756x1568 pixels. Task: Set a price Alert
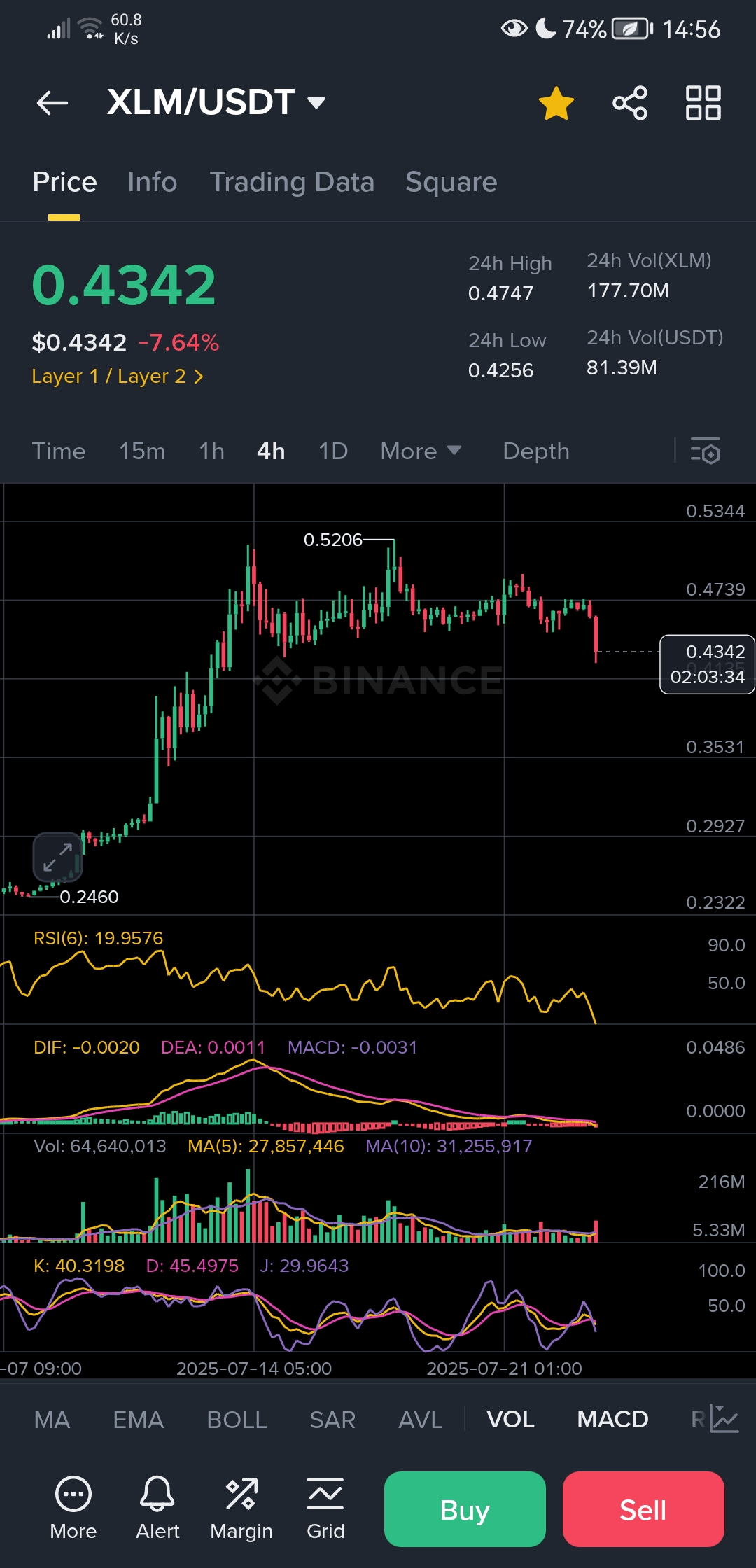click(157, 1508)
